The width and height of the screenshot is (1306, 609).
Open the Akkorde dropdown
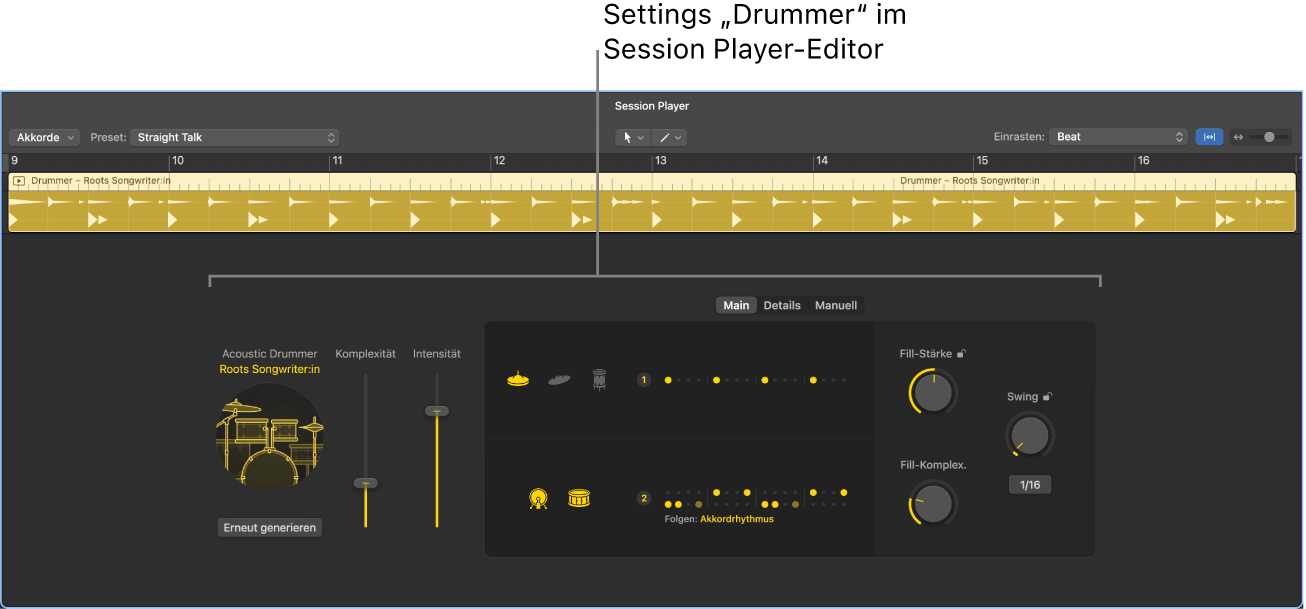pyautogui.click(x=44, y=137)
